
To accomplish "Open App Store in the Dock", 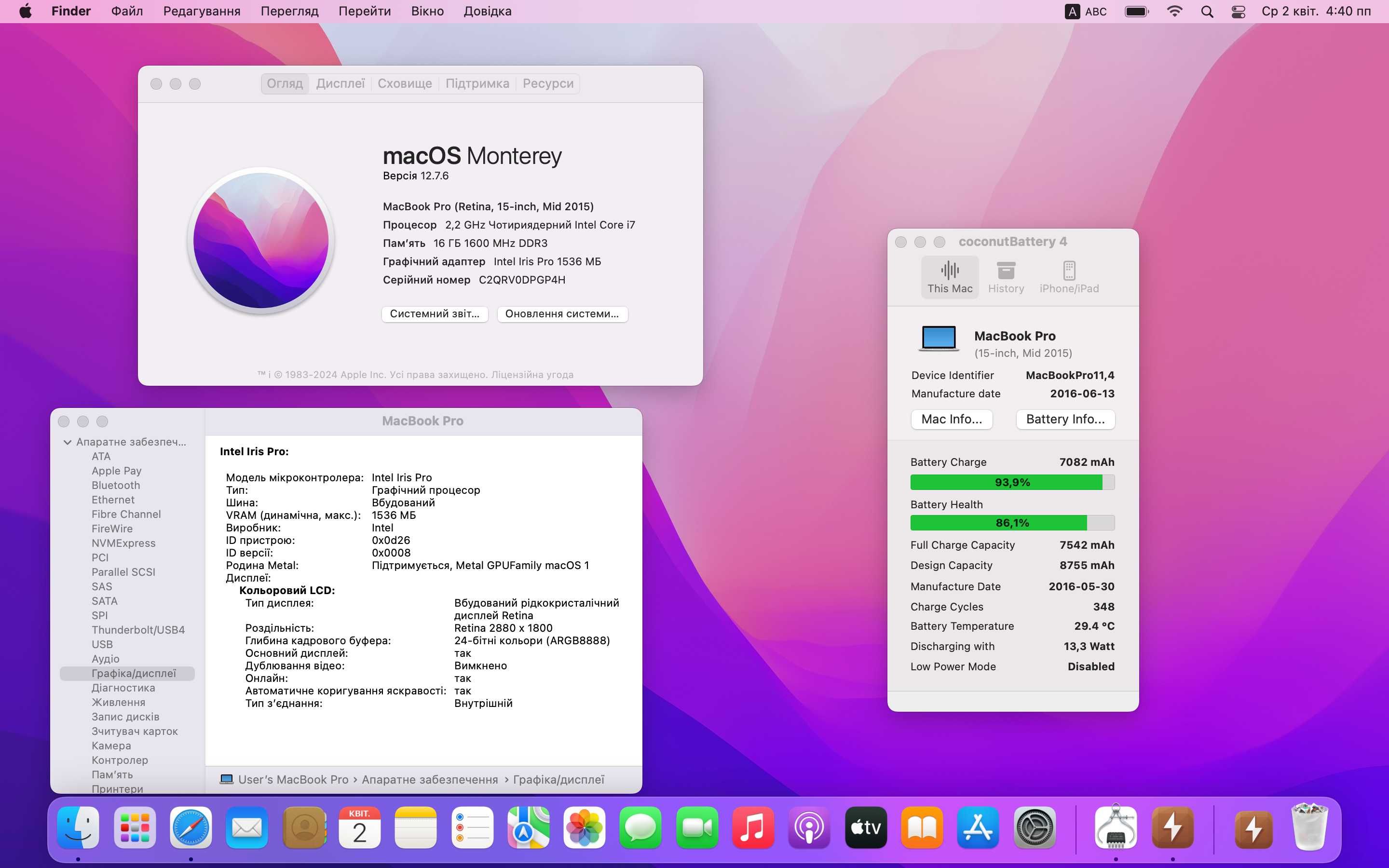I will click(x=978, y=827).
